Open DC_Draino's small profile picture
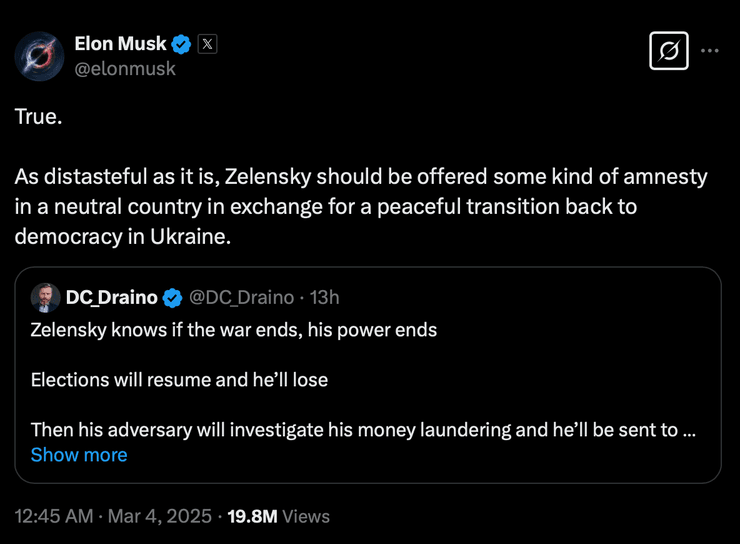Screen dimensions: 740x544 click(44, 297)
